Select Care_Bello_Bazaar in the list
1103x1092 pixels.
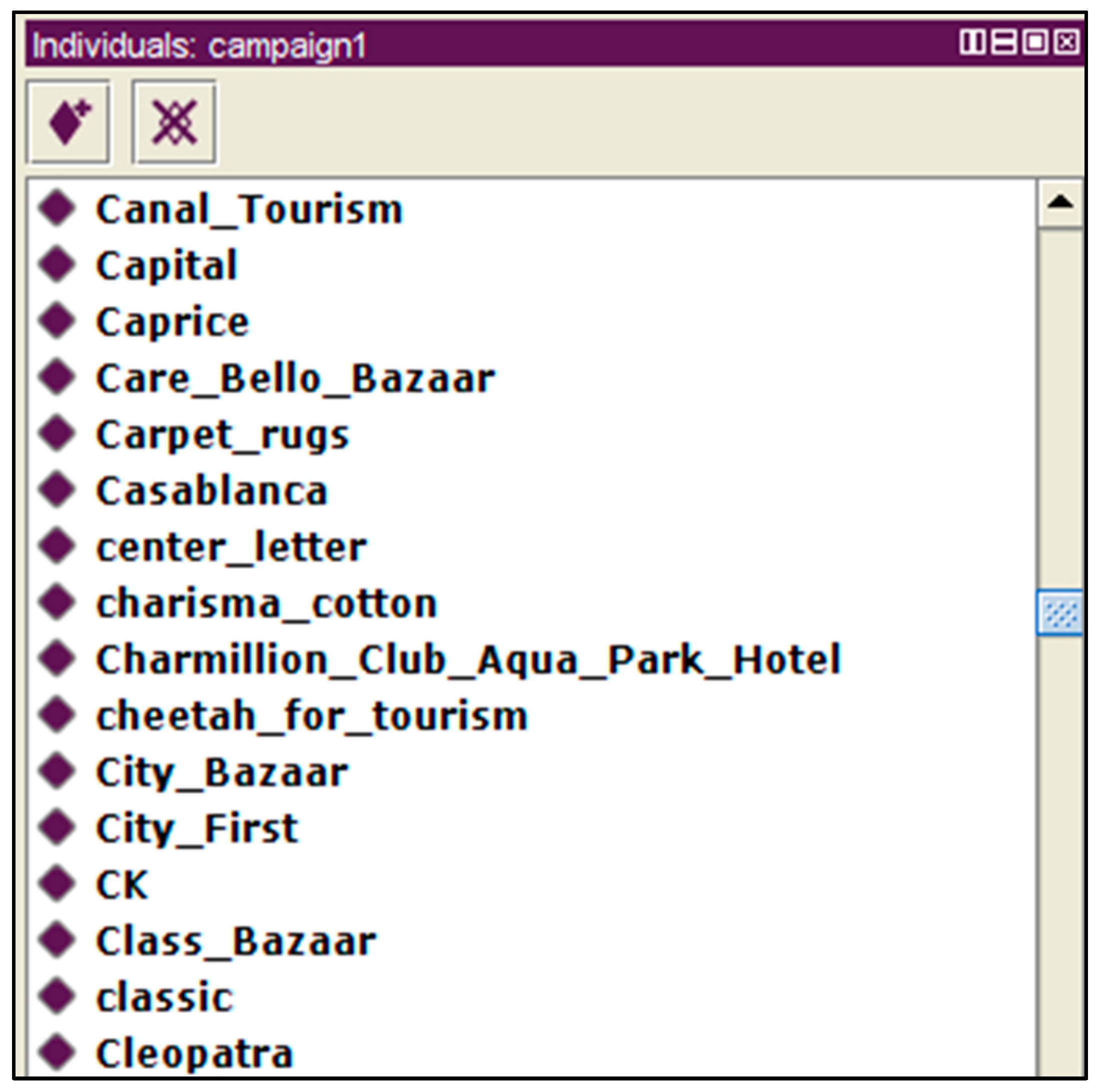pyautogui.click(x=295, y=378)
